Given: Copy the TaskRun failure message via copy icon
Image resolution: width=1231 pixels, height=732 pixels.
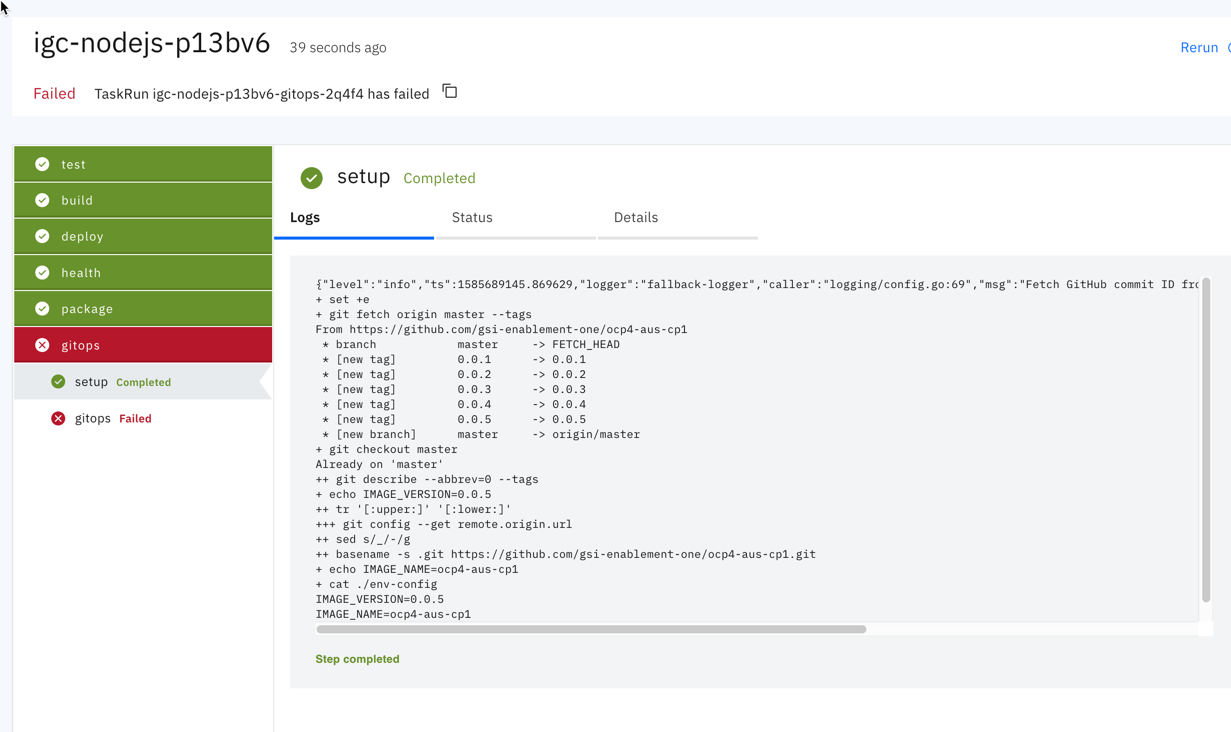Looking at the screenshot, I should pos(449,90).
